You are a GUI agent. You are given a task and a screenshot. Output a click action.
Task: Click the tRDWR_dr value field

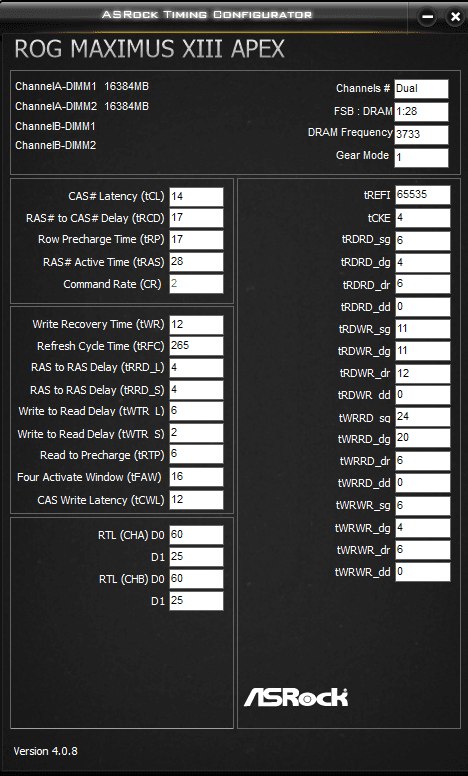[x=423, y=374]
